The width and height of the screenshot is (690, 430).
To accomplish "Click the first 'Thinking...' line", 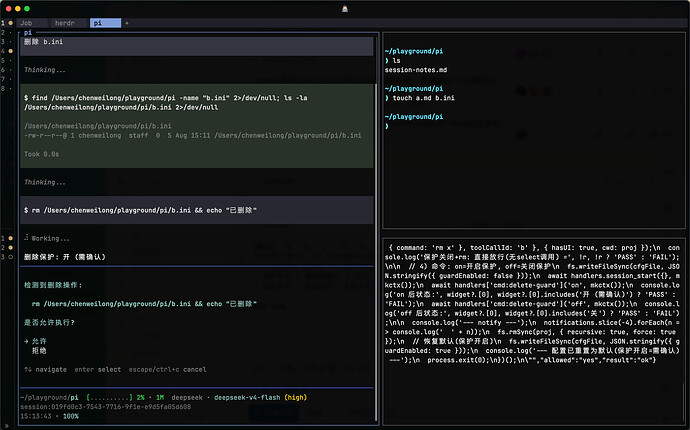I will coord(44,70).
